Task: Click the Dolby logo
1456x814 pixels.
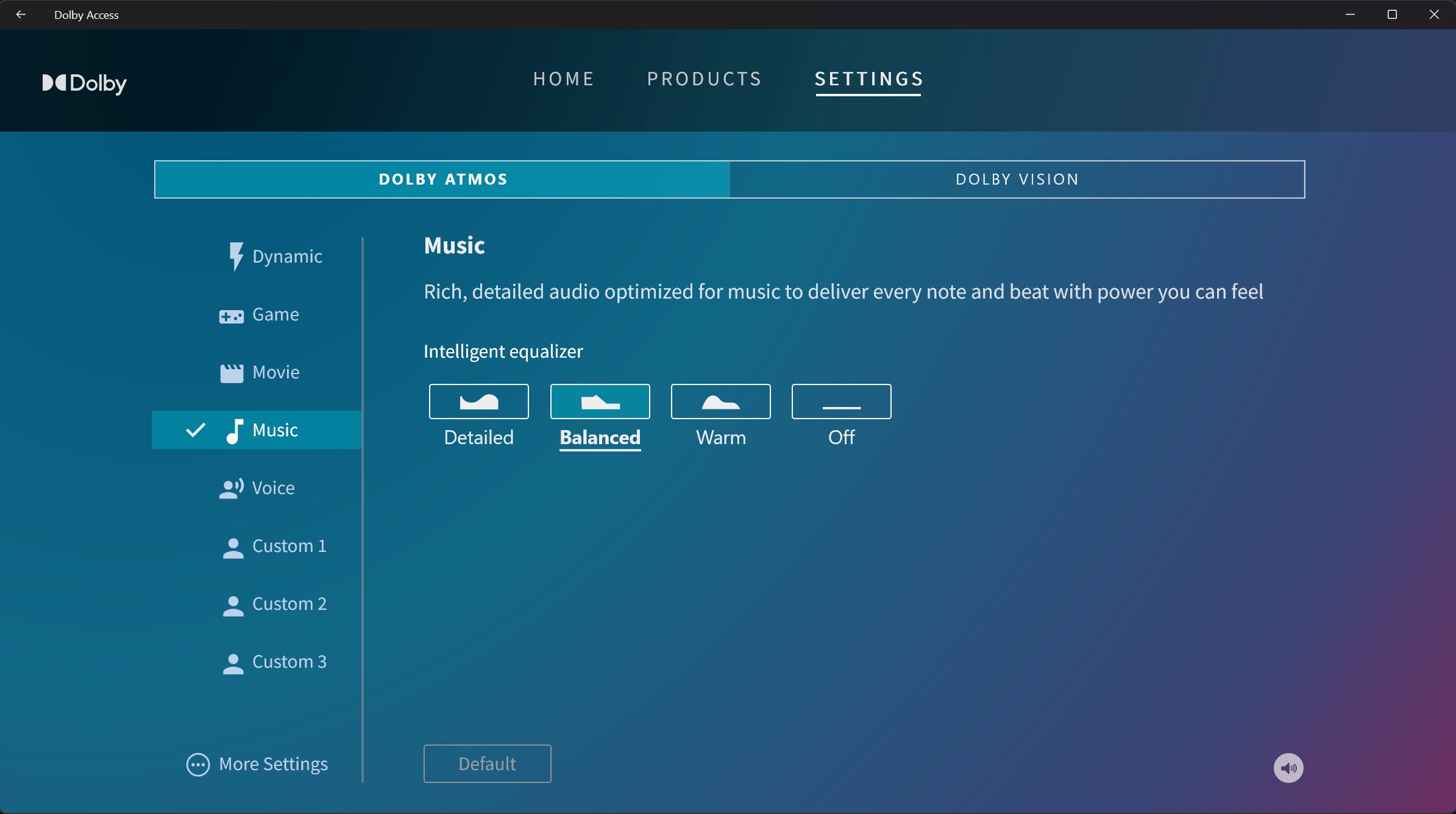Action: tap(84, 83)
